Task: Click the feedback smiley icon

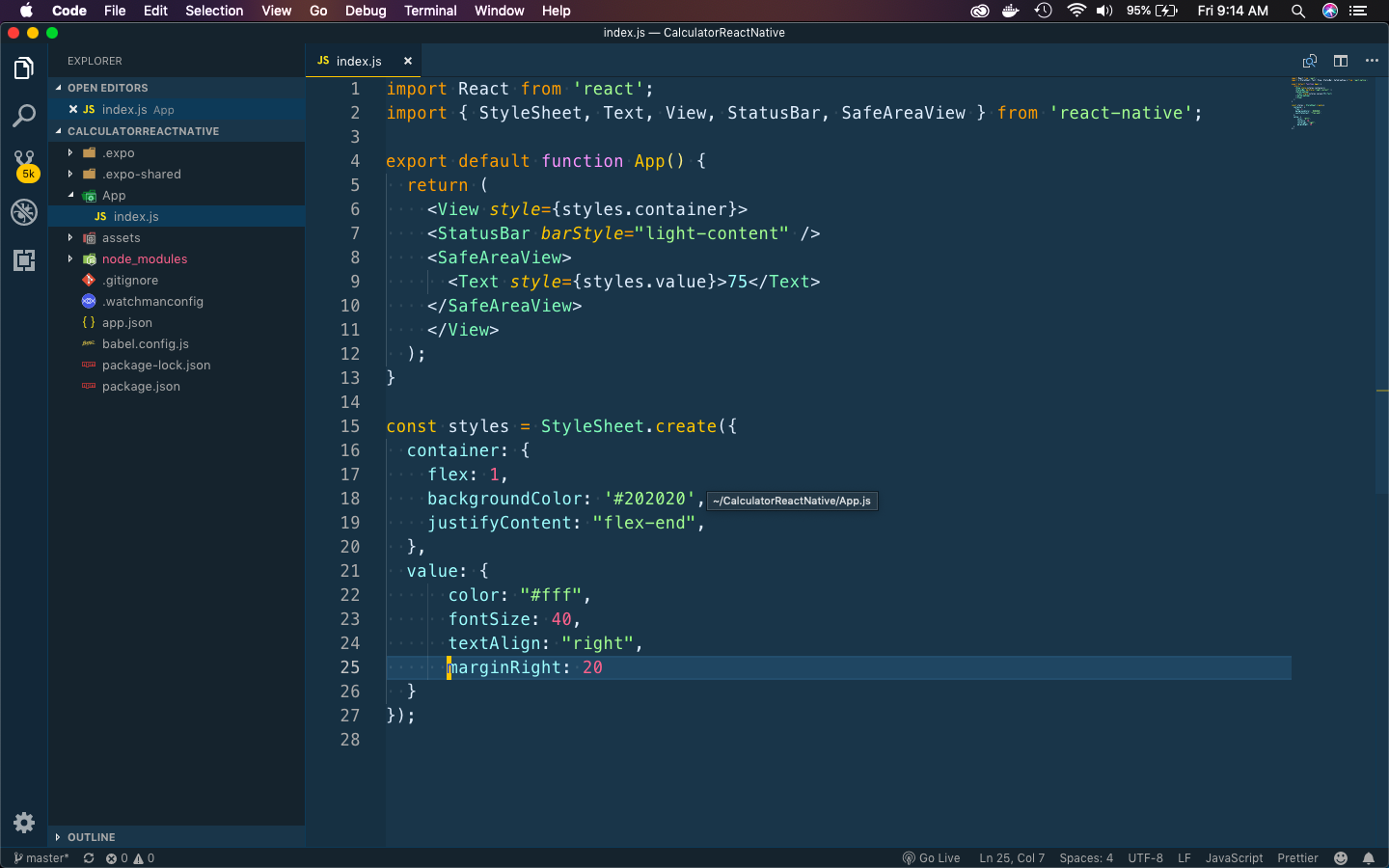Action: click(x=1341, y=858)
